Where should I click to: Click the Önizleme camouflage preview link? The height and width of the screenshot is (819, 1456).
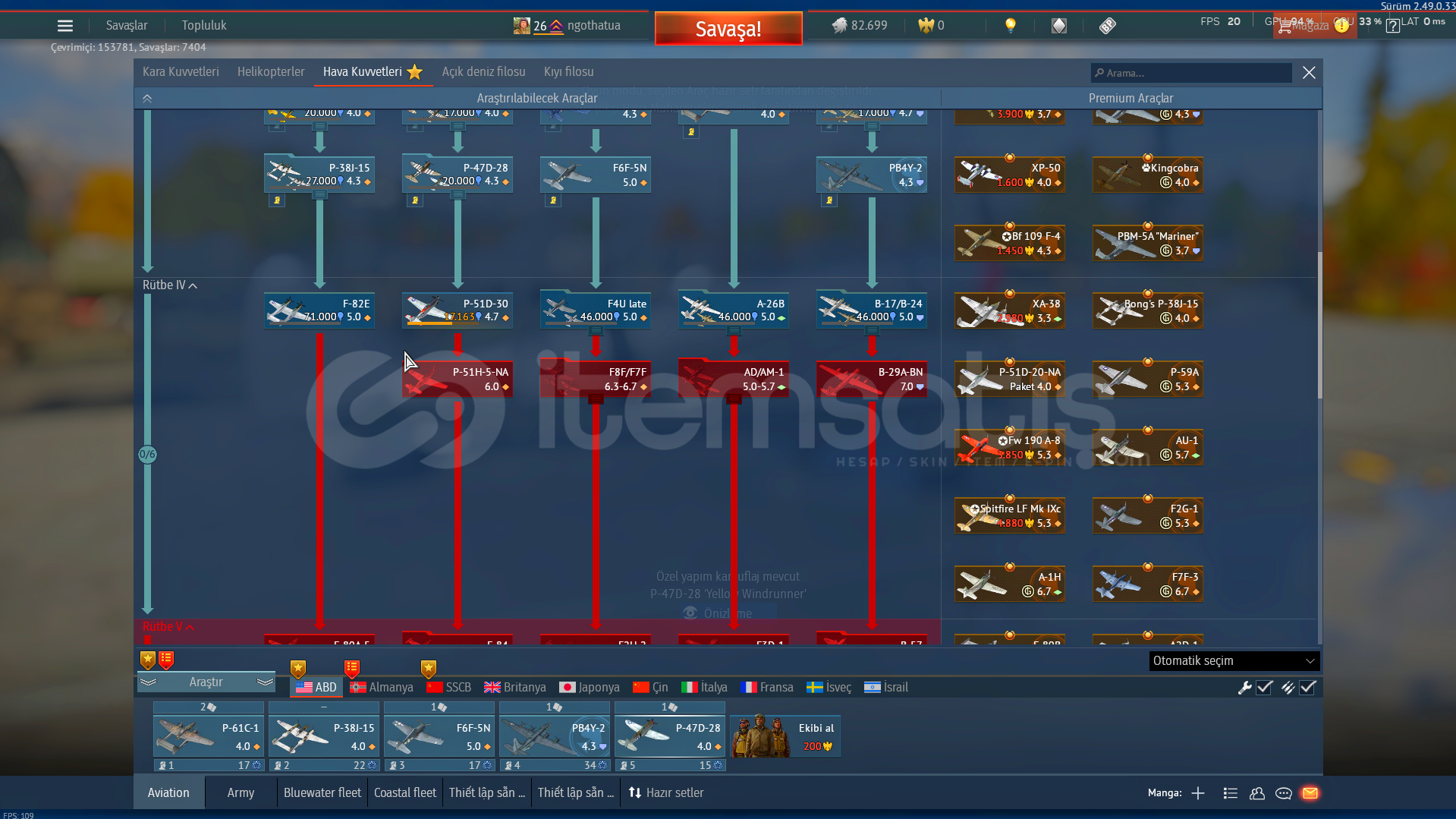(x=719, y=613)
